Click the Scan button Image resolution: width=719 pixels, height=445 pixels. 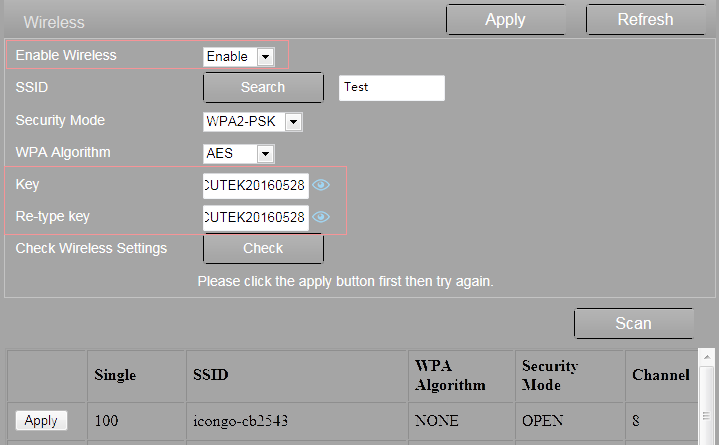[633, 323]
